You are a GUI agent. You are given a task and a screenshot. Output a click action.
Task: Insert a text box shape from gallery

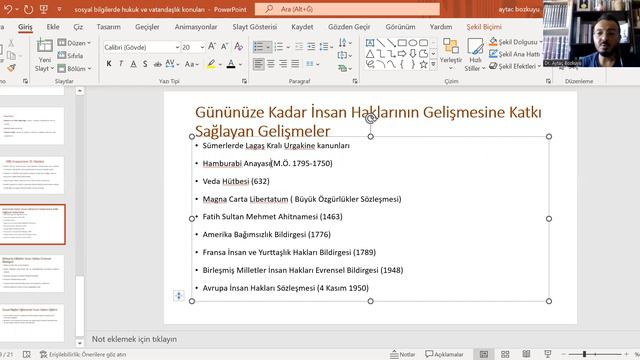coord(370,43)
